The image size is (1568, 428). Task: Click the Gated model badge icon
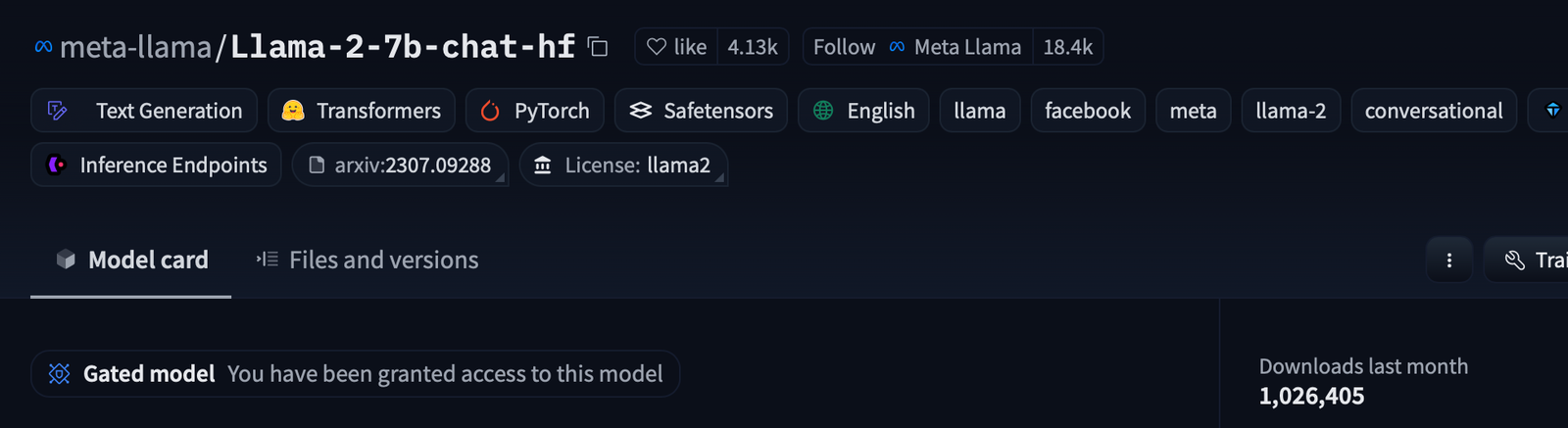tap(60, 374)
